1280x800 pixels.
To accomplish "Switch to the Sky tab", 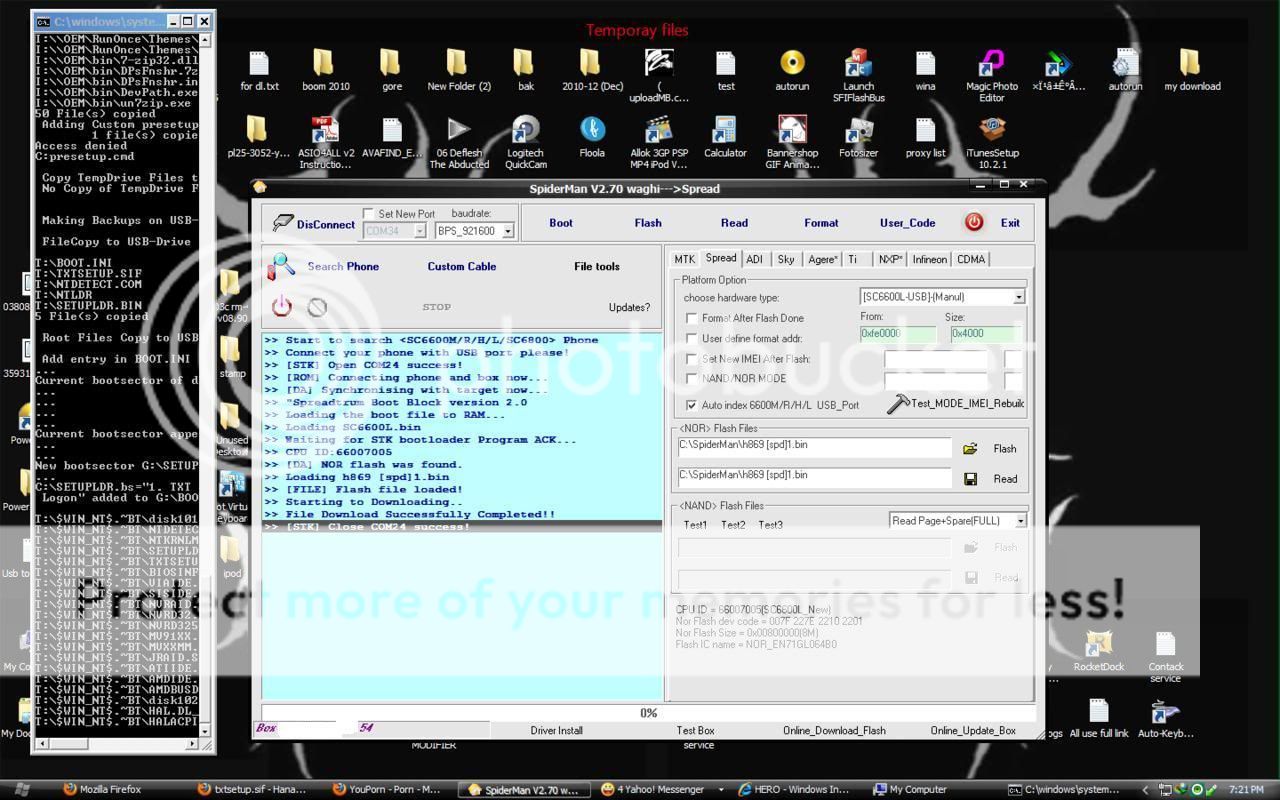I will (786, 259).
